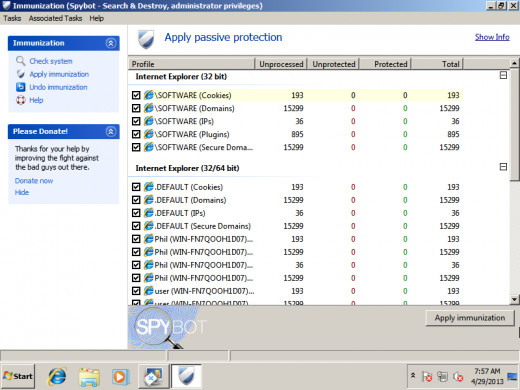
Task: Click the IE icon of \SOFTWARE (Cookies) row
Action: point(149,95)
